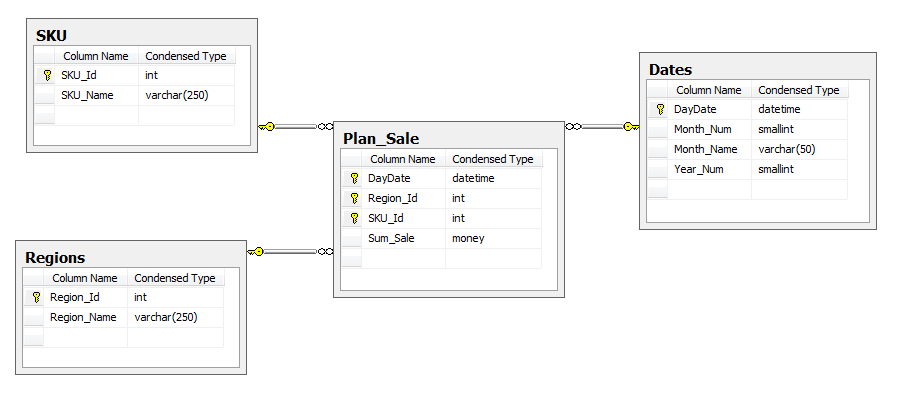Click the infinity endpoint near Dates relationship

click(573, 126)
